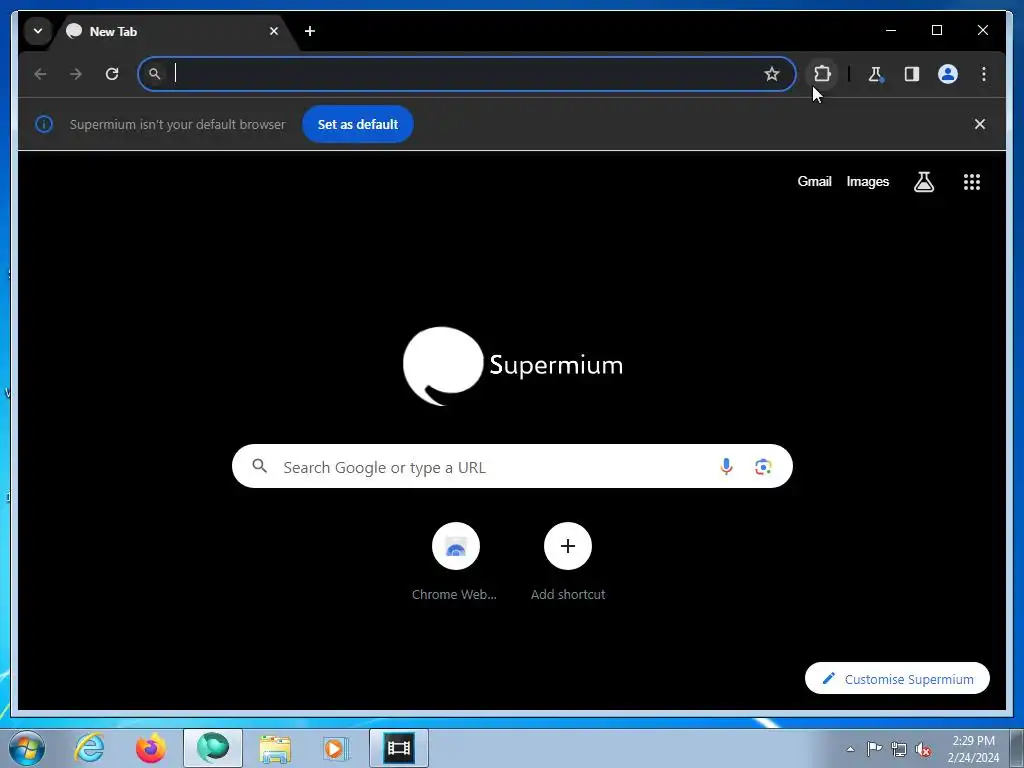Click the magnifier in the page search box

click(x=260, y=466)
